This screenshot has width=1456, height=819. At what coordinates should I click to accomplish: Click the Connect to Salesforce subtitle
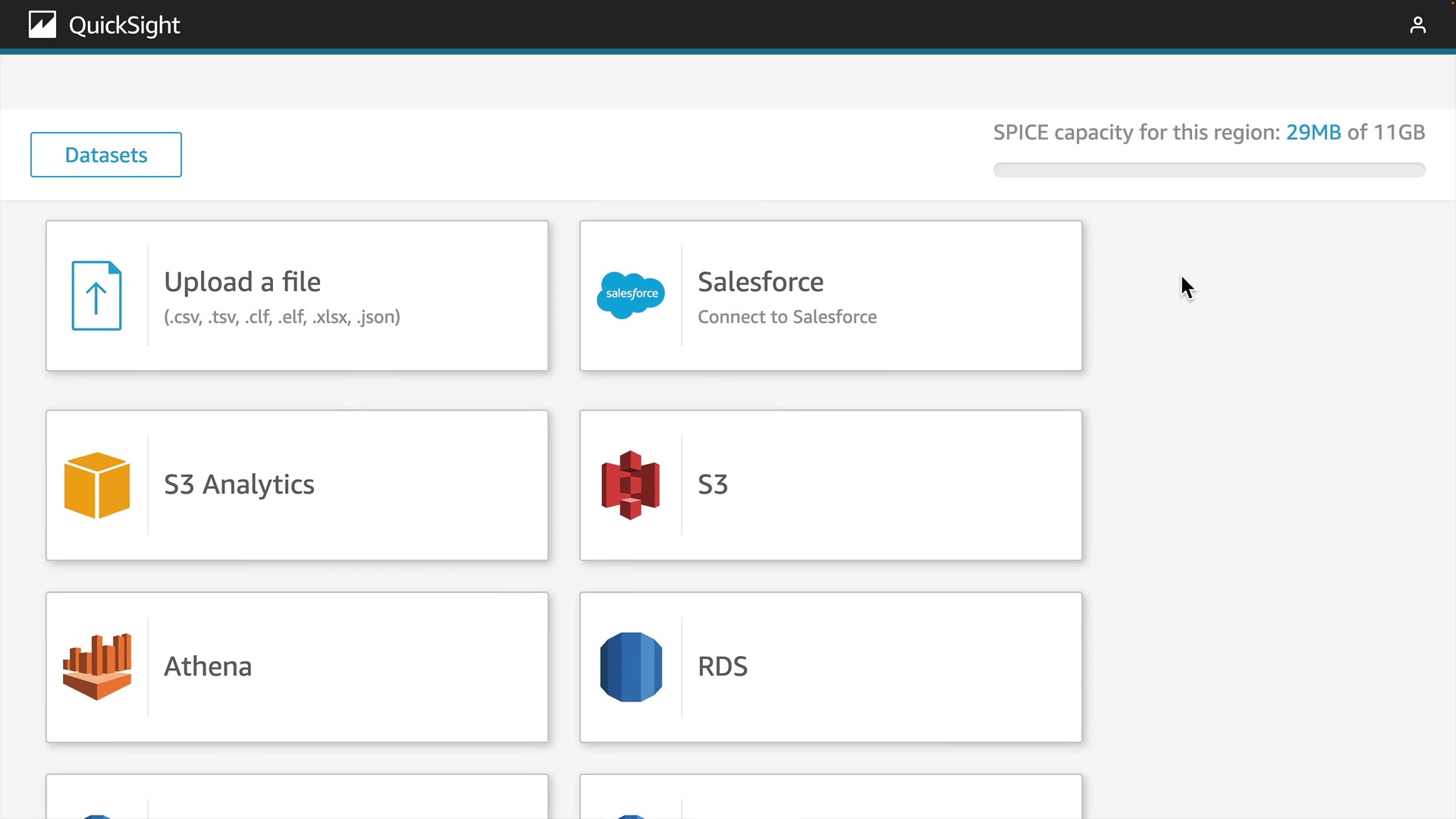pos(786,317)
